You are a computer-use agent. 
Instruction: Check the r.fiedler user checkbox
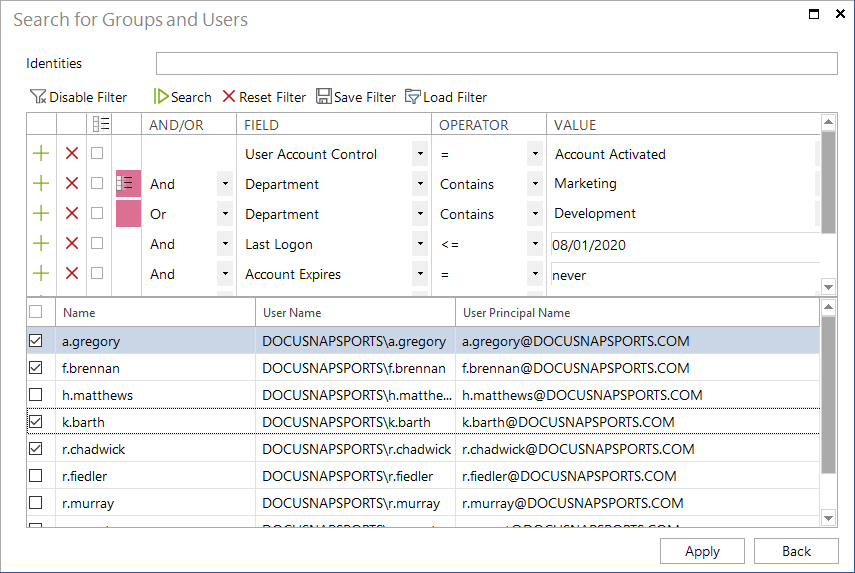(x=35, y=476)
